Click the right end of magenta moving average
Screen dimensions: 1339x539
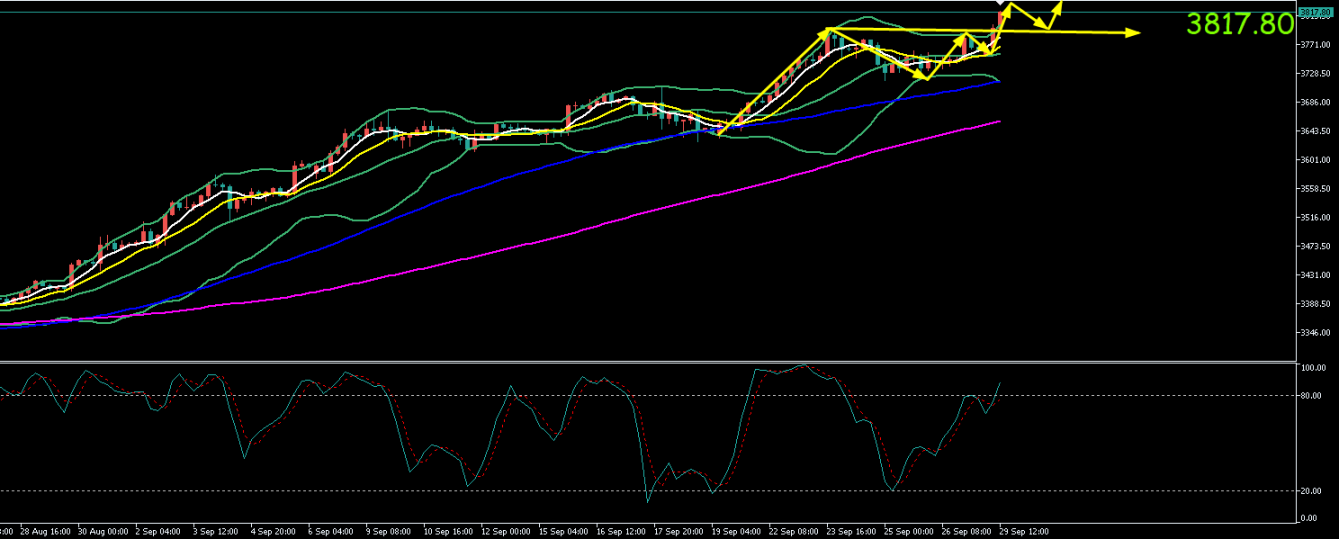998,122
